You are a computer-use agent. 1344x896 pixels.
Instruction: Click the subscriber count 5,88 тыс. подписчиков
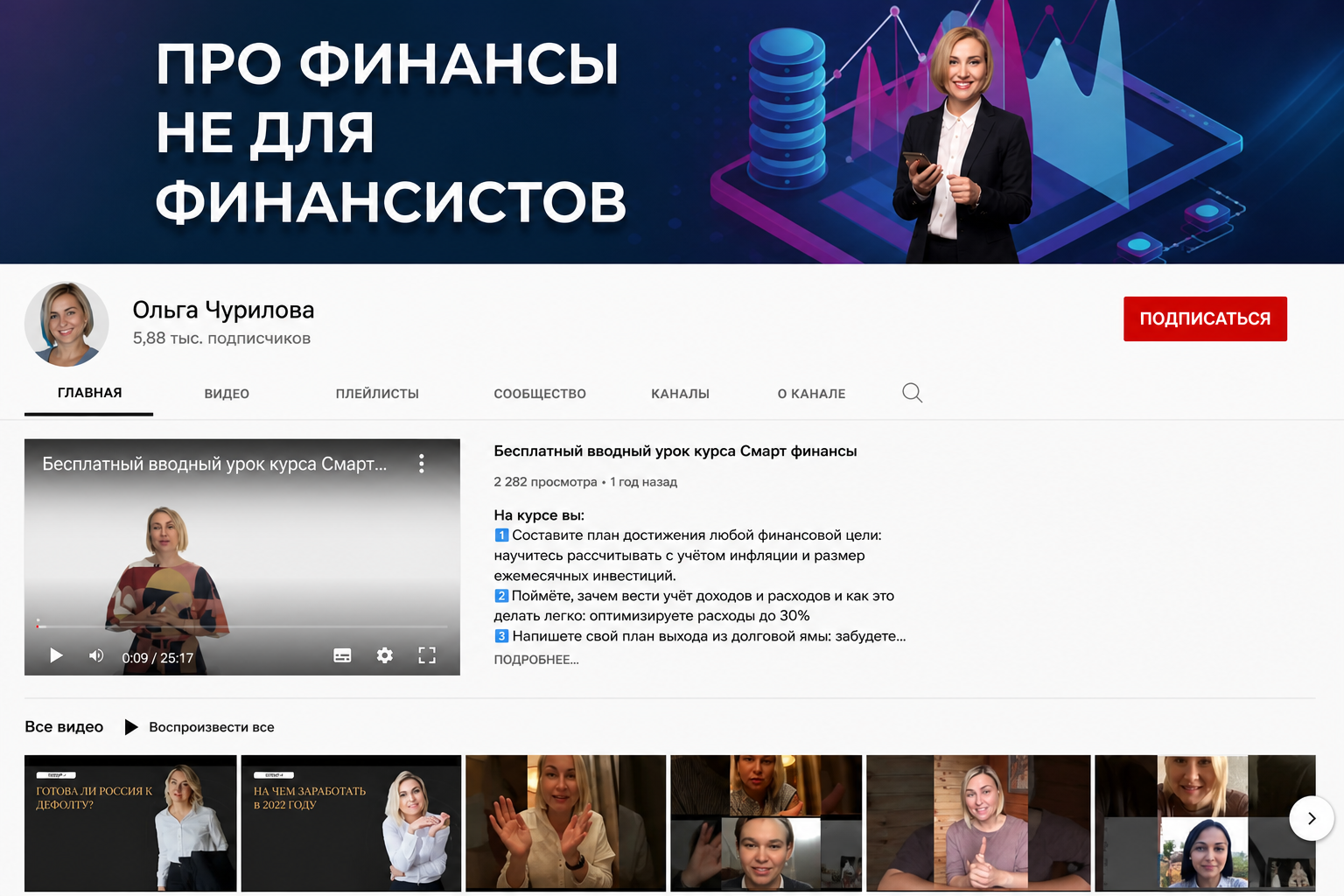click(x=221, y=339)
